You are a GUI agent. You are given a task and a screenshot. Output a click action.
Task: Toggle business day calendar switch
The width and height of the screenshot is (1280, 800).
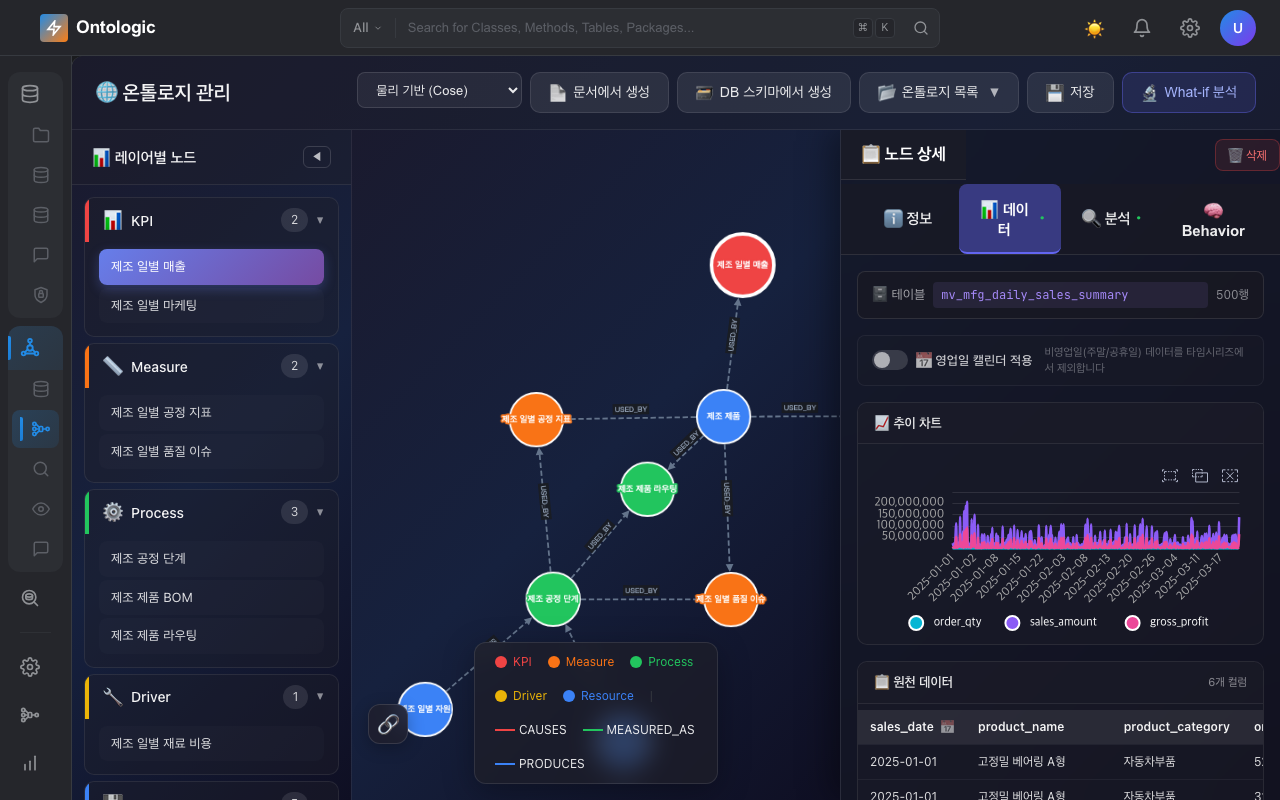tap(890, 360)
